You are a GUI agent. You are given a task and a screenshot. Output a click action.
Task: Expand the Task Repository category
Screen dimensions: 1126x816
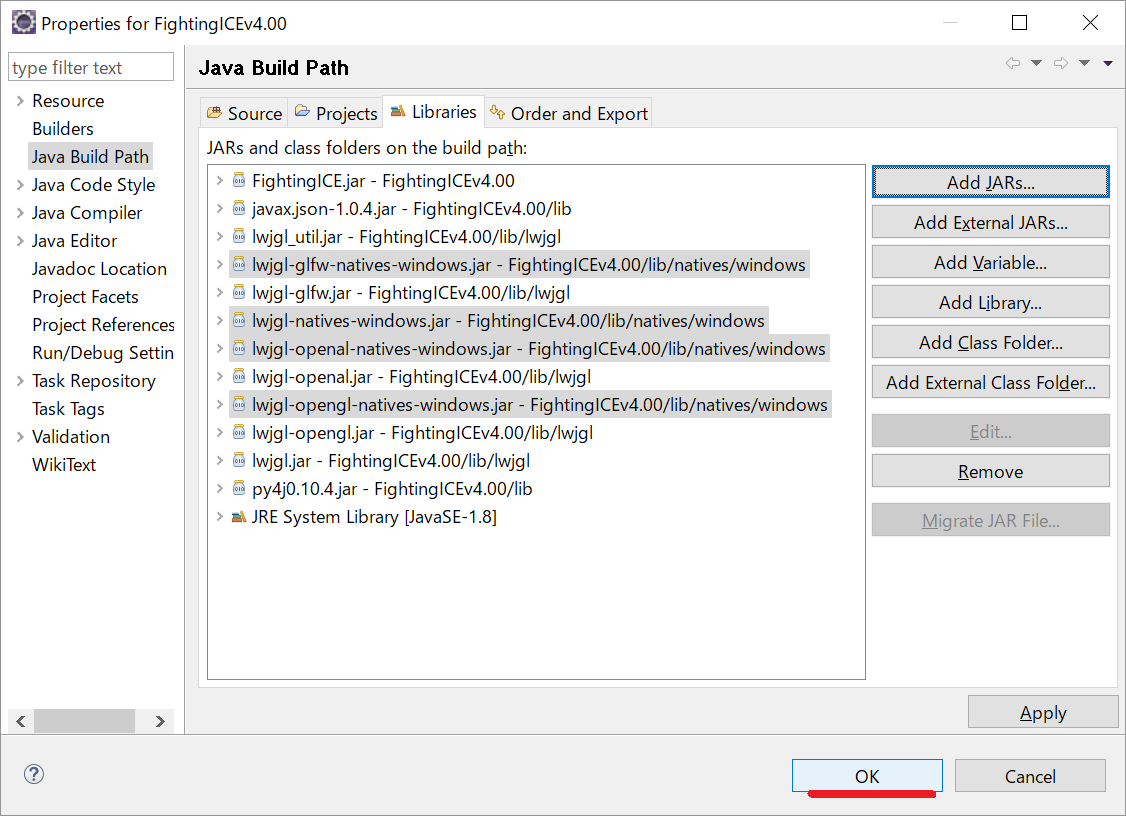click(x=19, y=381)
